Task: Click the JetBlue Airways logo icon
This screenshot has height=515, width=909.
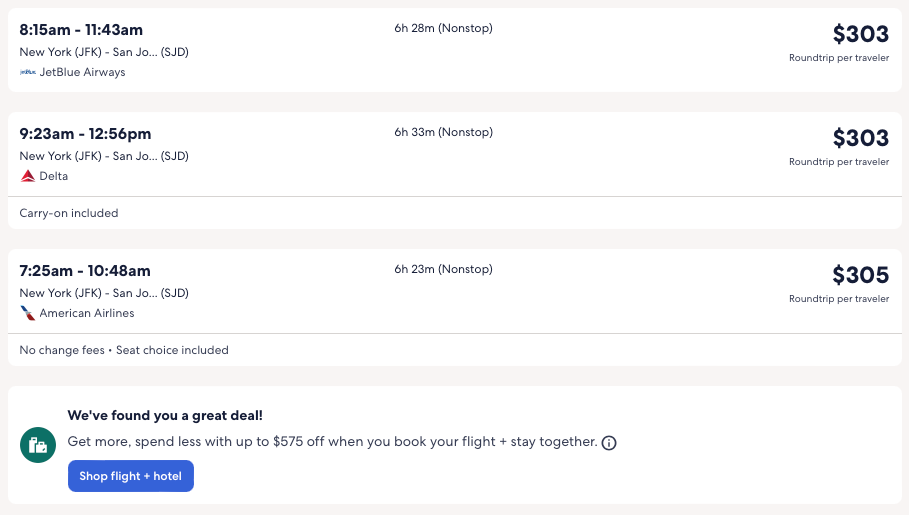Action: point(28,72)
